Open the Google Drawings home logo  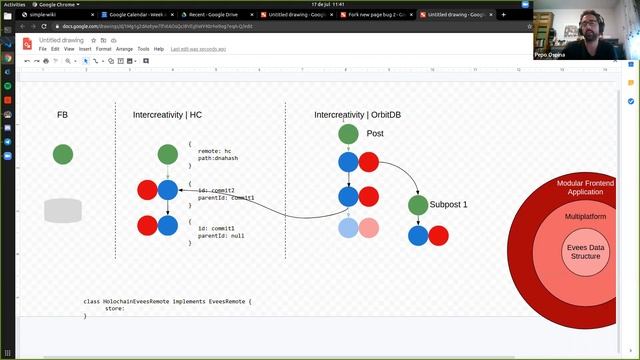point(27,43)
